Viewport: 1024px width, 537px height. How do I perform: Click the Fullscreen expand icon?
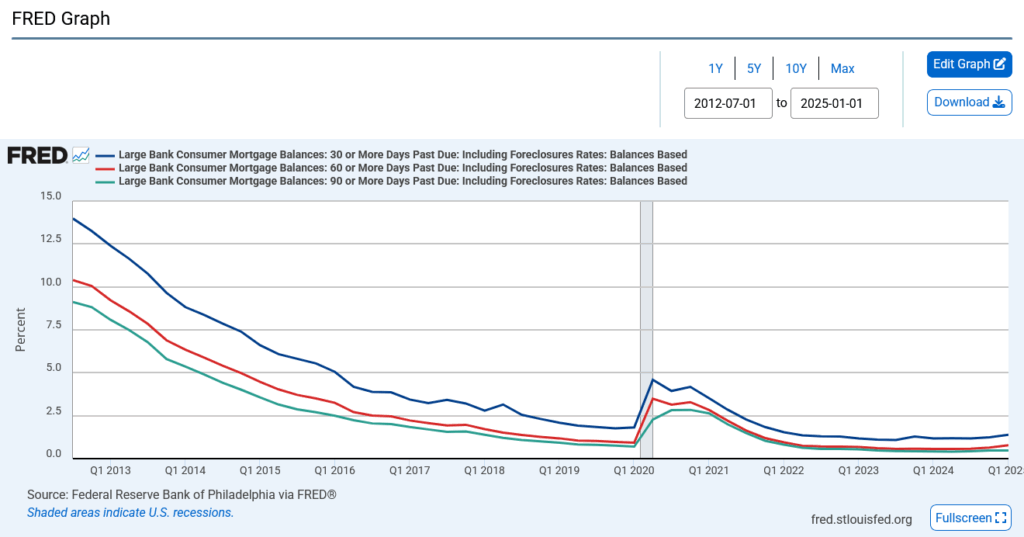click(x=1001, y=518)
